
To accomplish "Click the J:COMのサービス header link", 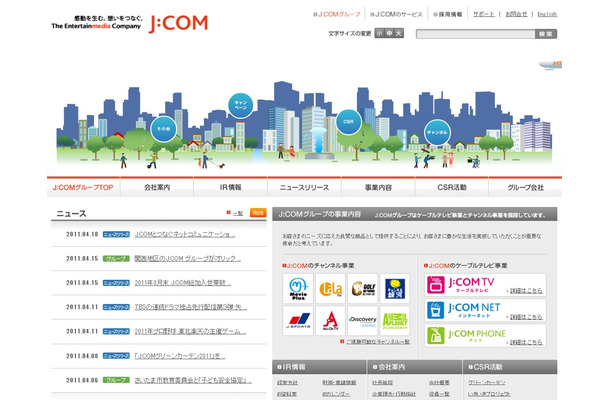I will click(396, 14).
